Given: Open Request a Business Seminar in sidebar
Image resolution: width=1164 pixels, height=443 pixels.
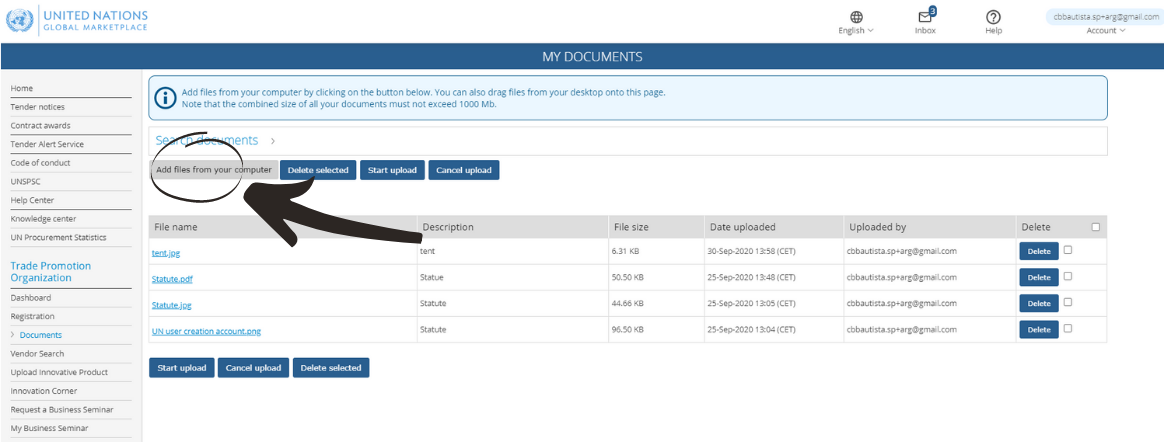Looking at the screenshot, I should 62,409.
